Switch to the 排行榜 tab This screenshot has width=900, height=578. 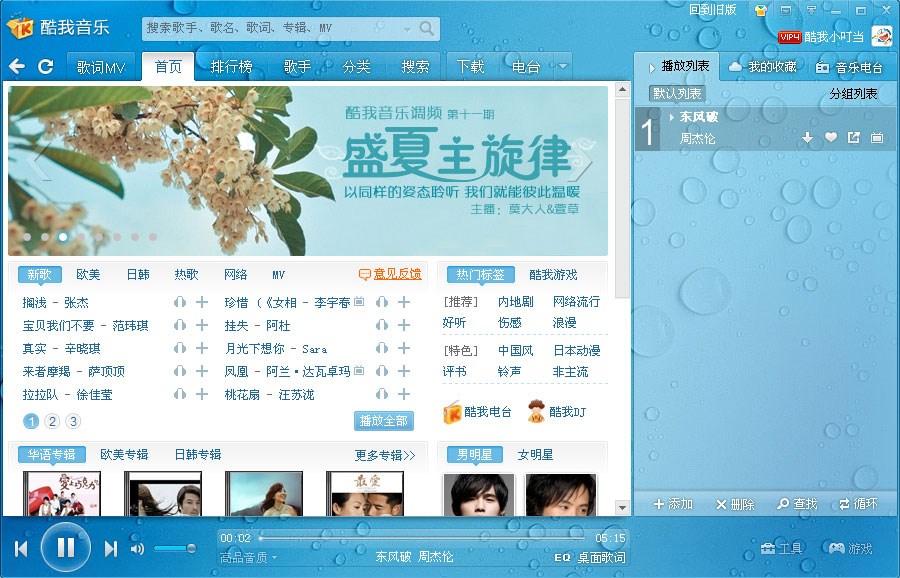[x=231, y=67]
